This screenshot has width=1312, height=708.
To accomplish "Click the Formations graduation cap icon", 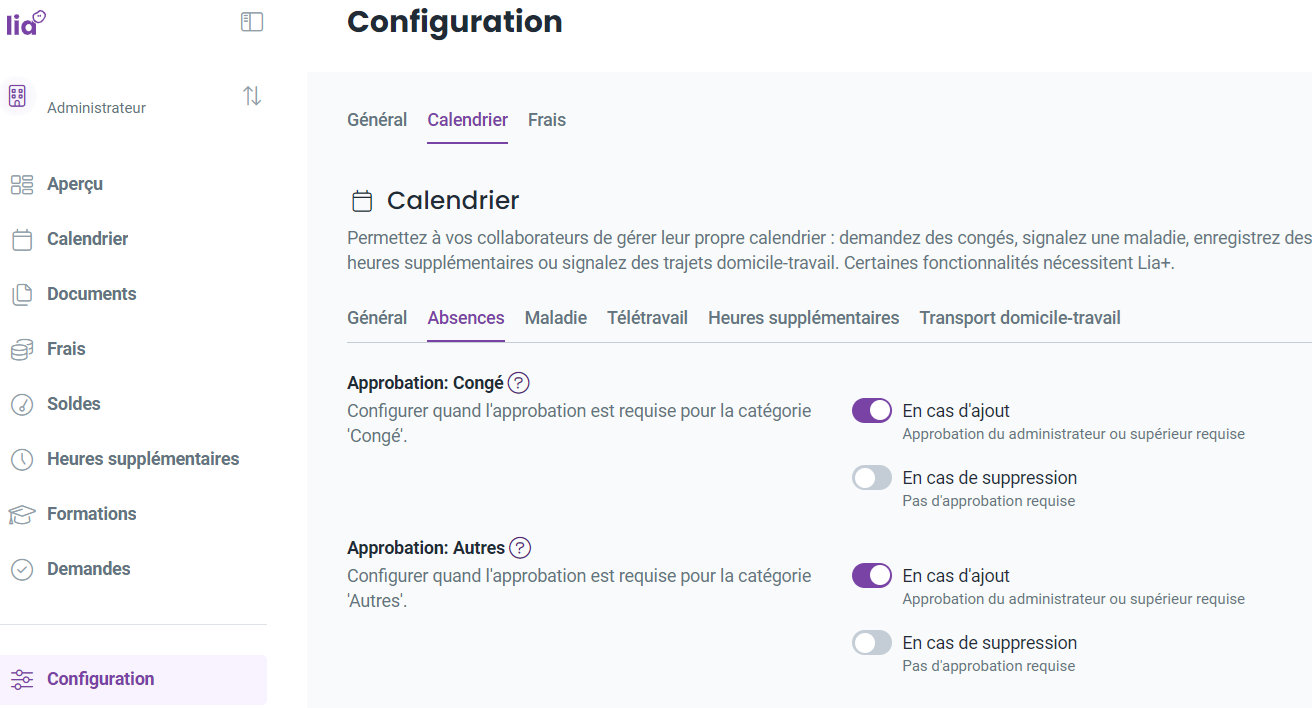I will tap(22, 514).
